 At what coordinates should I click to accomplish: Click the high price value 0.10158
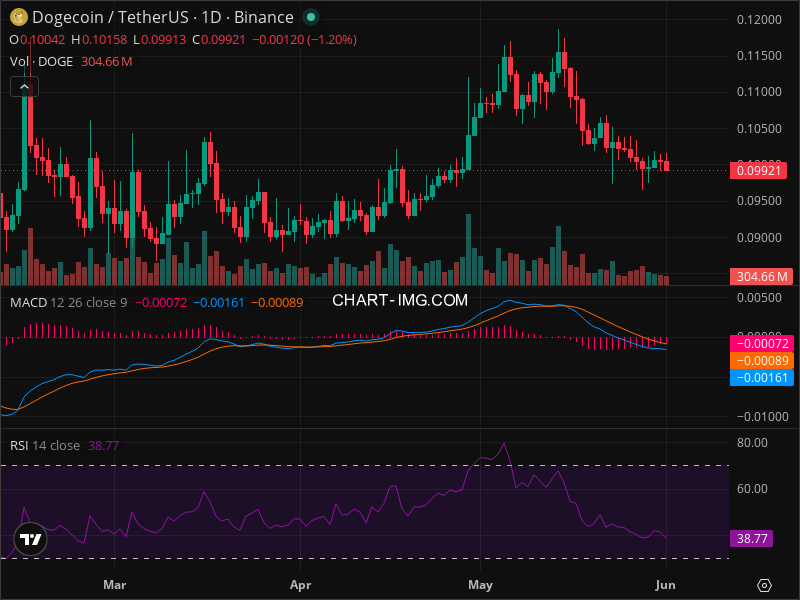click(105, 40)
